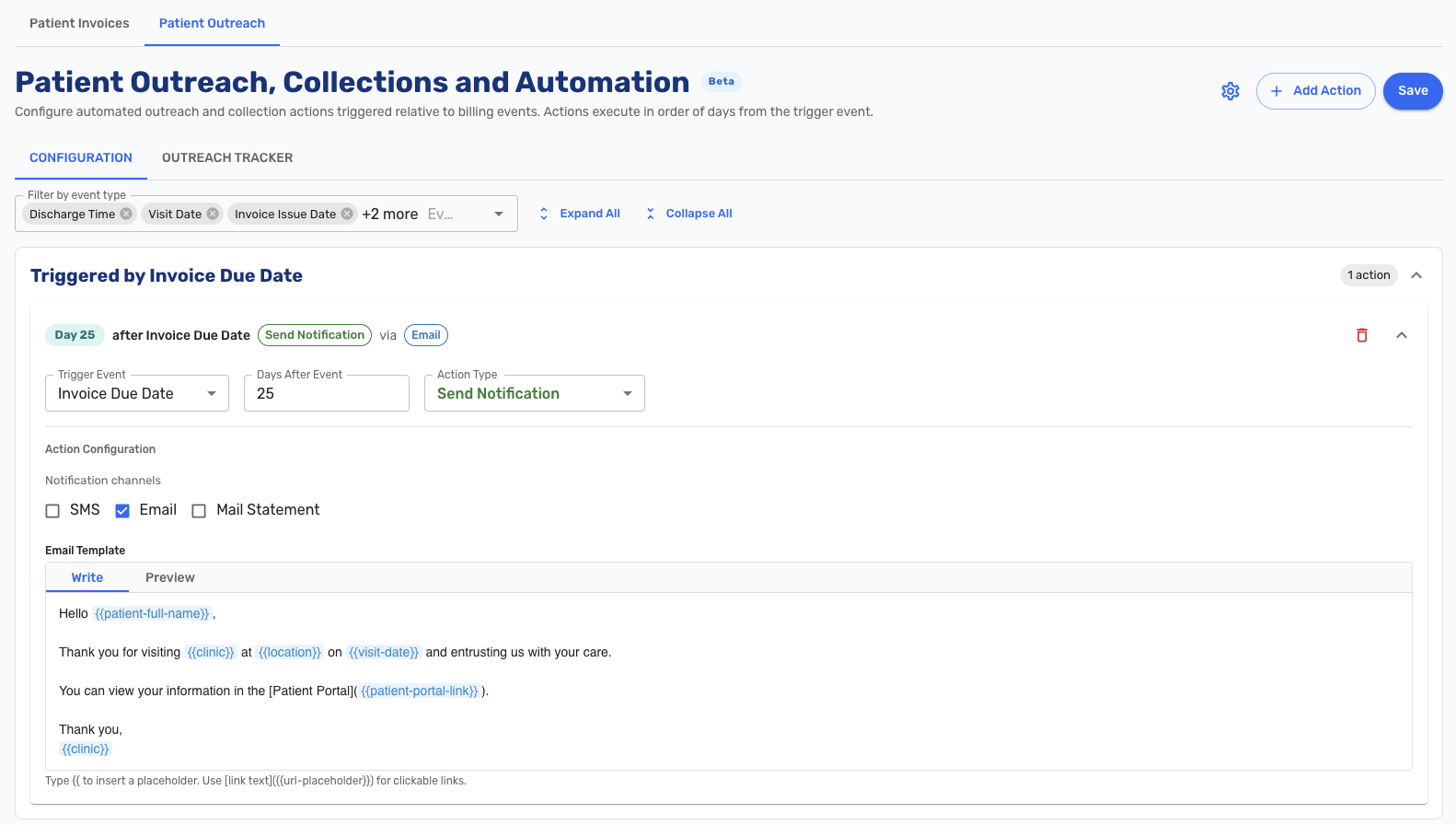Open the Action Type dropdown
Viewport: 1456px width, 825px height.
pos(535,393)
